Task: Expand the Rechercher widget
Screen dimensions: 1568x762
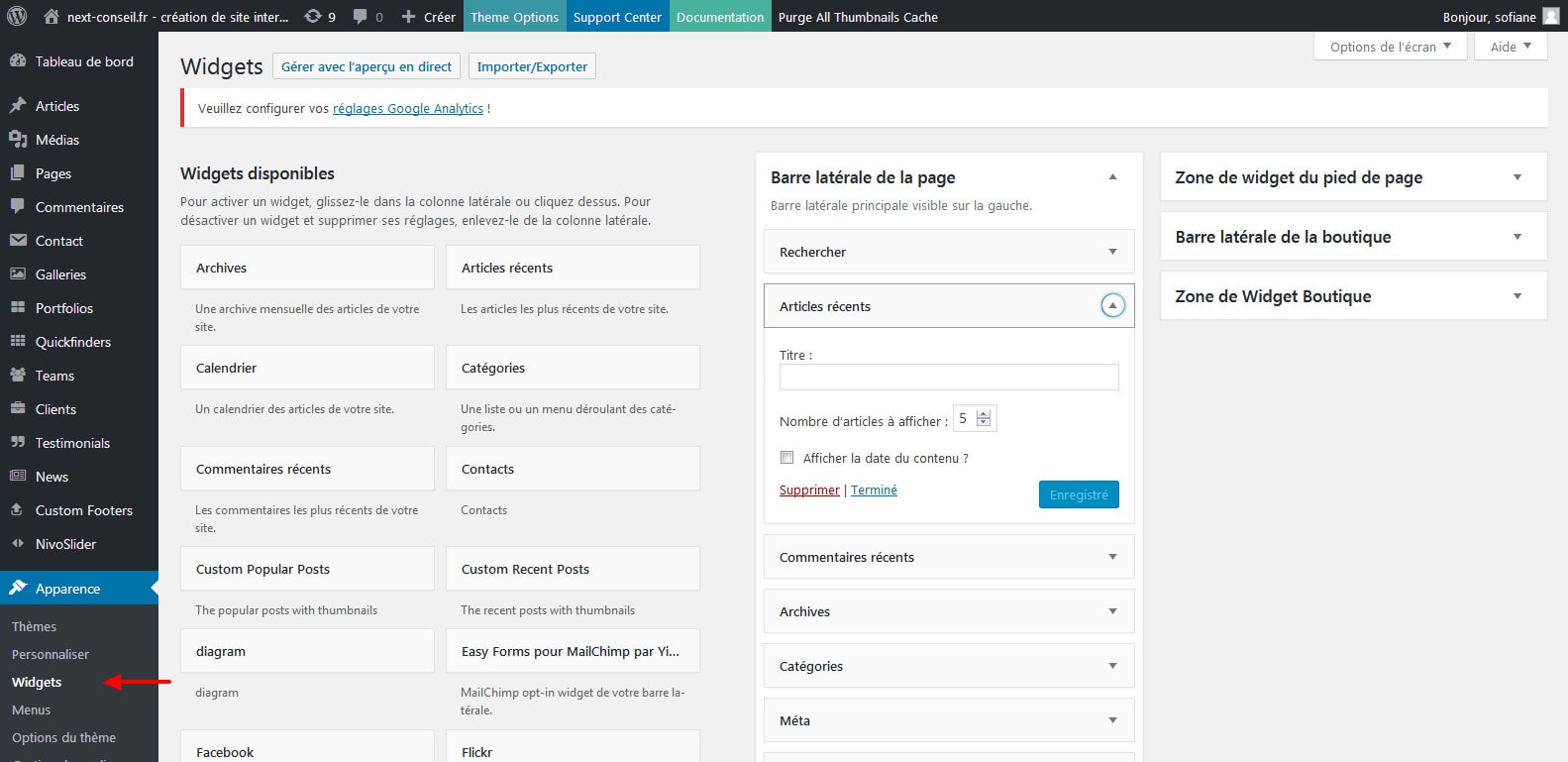Action: (1112, 252)
